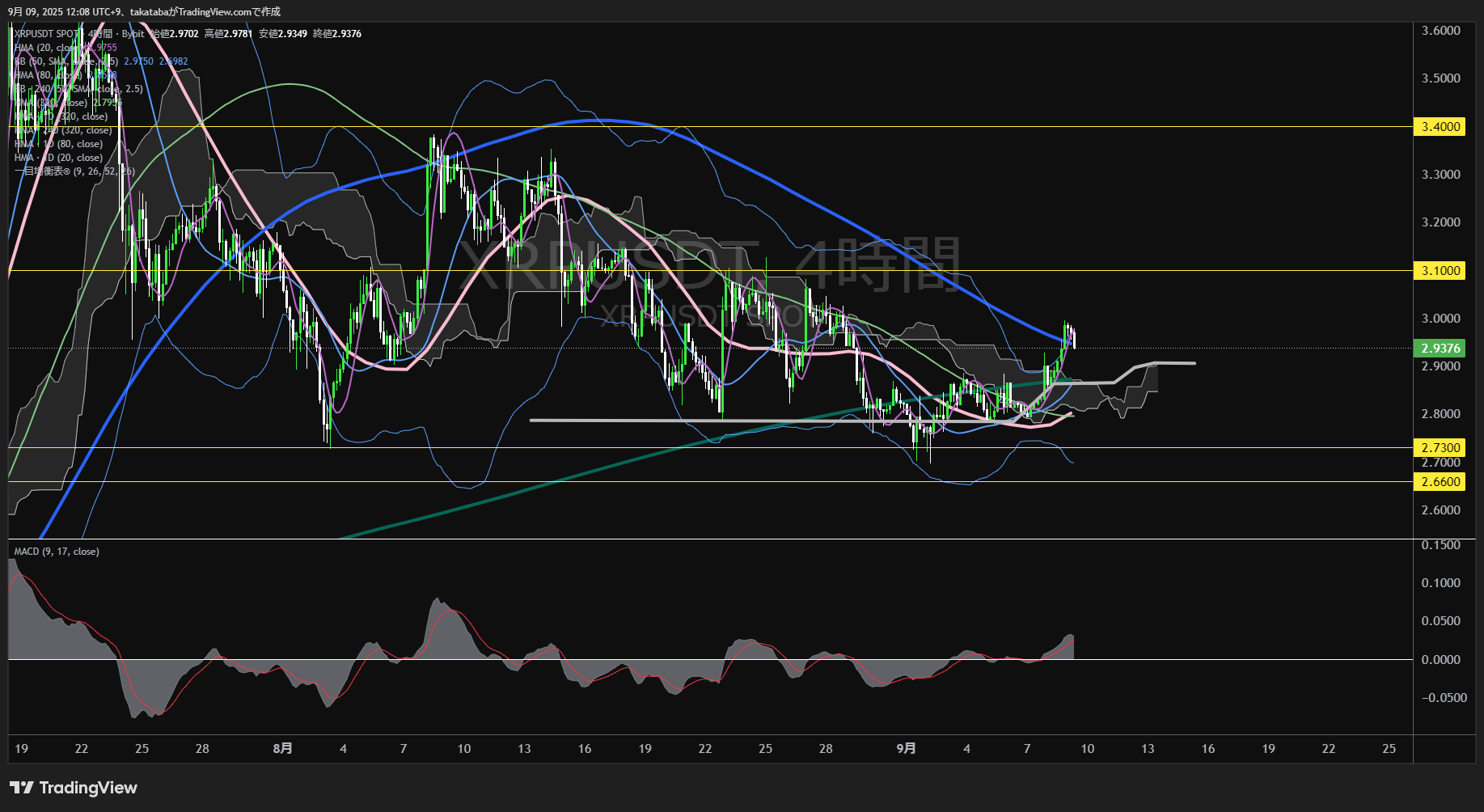This screenshot has width=1484, height=812.
Task: Select the HMA · 1D (80, close) legend
Action: tap(58, 144)
